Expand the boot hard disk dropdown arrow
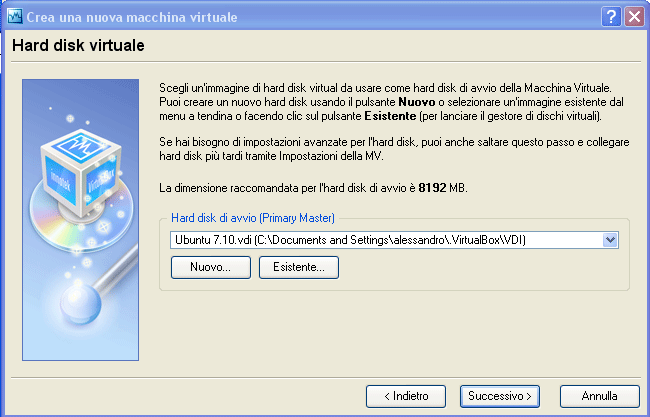Screen dimensions: 650x417 [x=610, y=240]
